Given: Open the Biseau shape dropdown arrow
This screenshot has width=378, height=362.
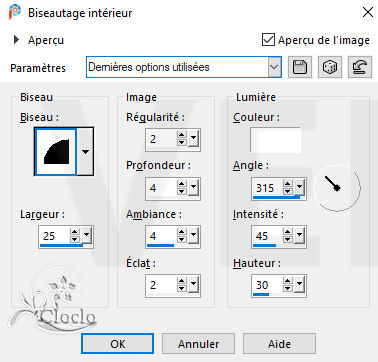Looking at the screenshot, I should pos(85,152).
